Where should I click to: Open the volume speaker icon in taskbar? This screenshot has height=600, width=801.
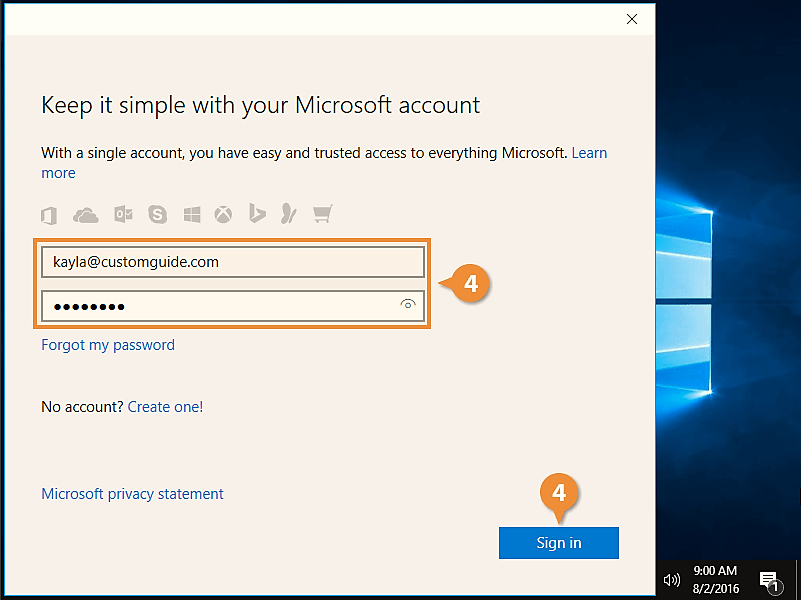point(671,580)
